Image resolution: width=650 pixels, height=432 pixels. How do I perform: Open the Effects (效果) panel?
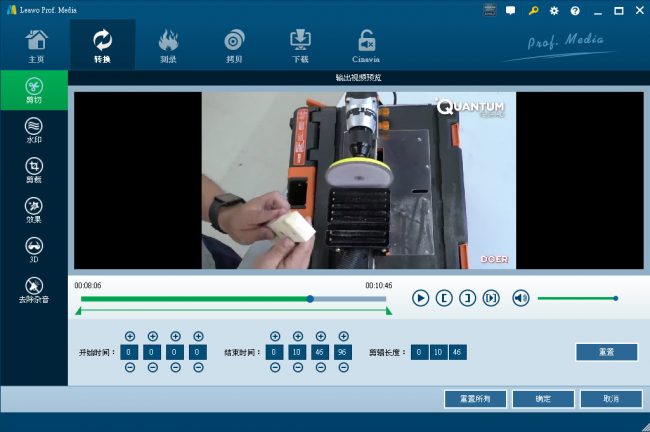34,210
